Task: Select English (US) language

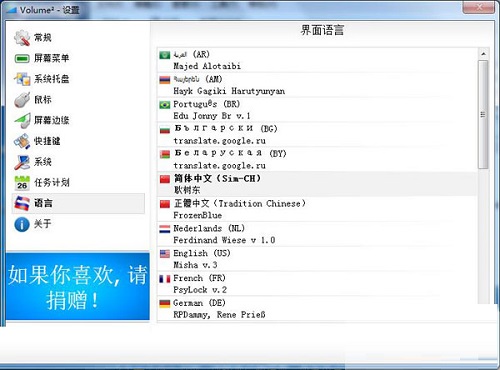Action: click(x=317, y=259)
